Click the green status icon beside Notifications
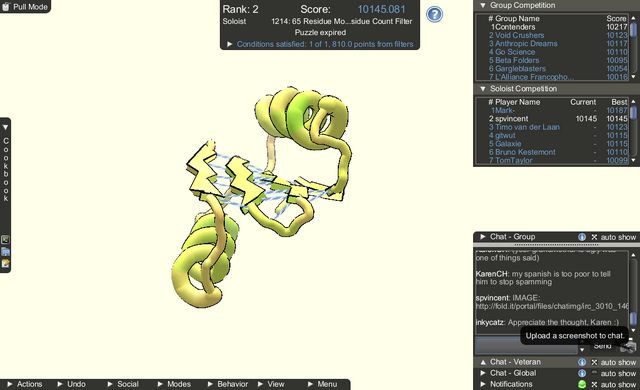This screenshot has width=640, height=390. 582,384
